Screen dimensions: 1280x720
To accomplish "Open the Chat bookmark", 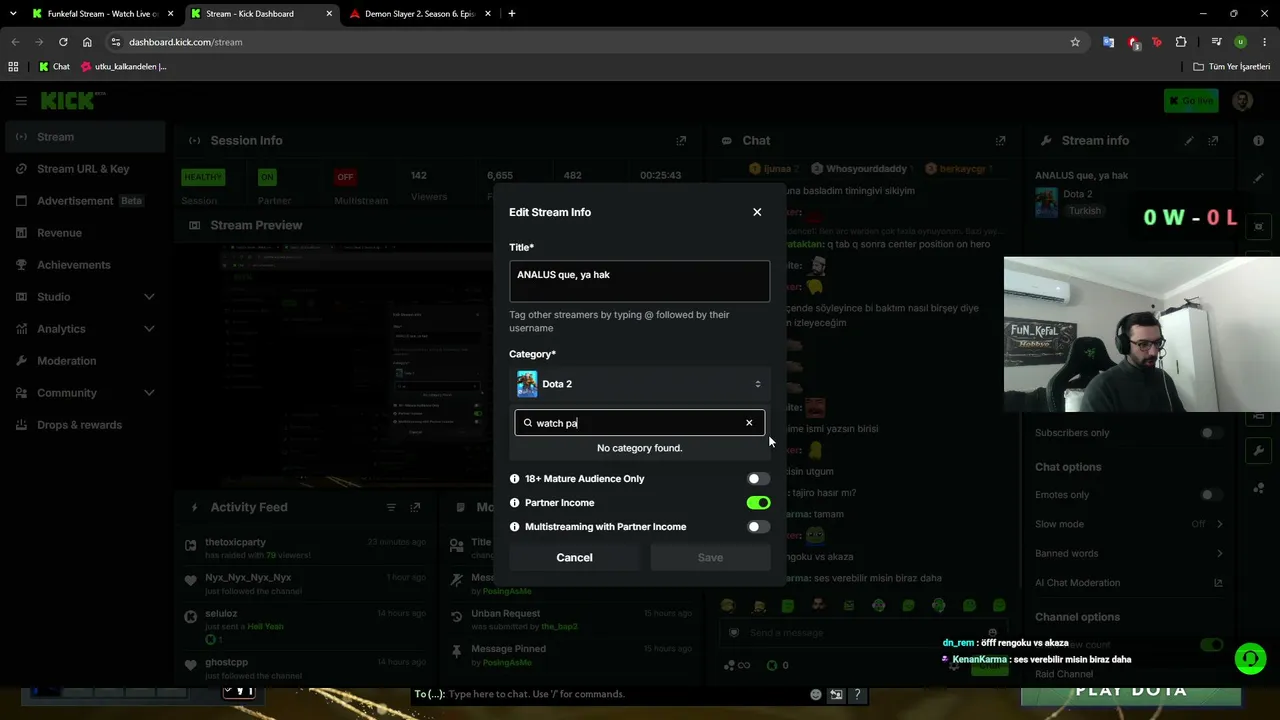I will [54, 67].
